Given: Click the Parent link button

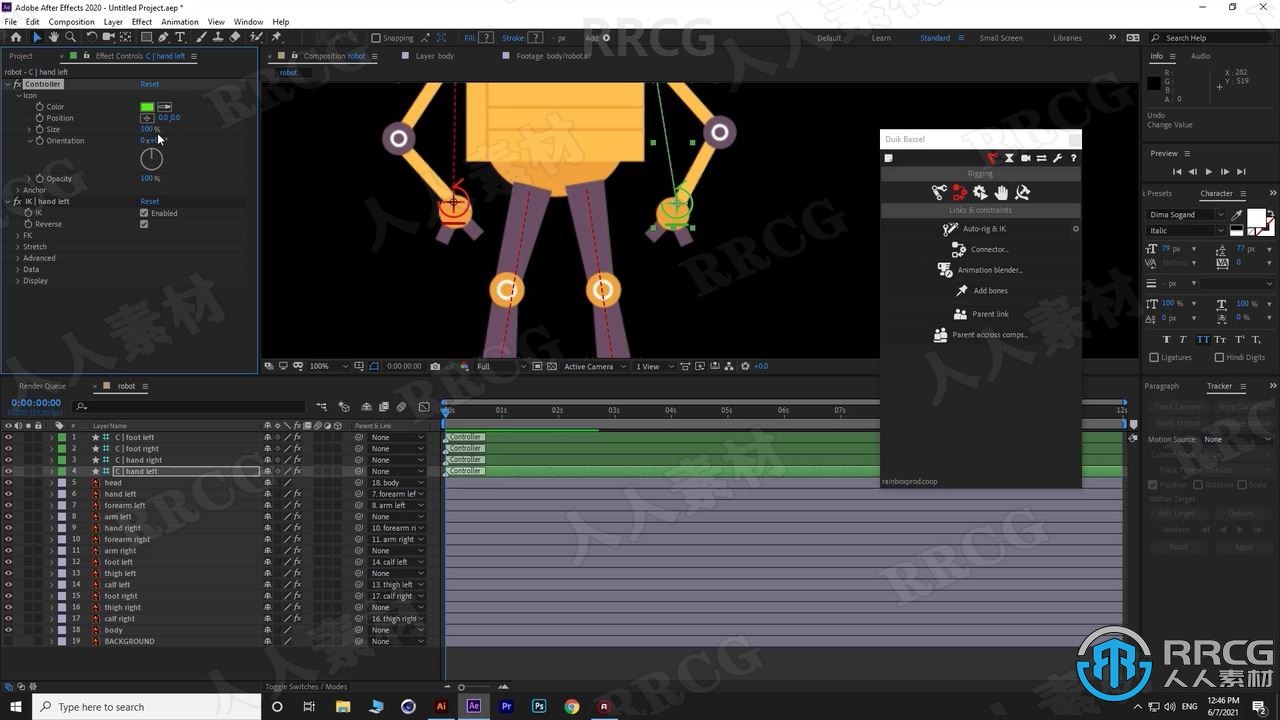Looking at the screenshot, I should [981, 314].
